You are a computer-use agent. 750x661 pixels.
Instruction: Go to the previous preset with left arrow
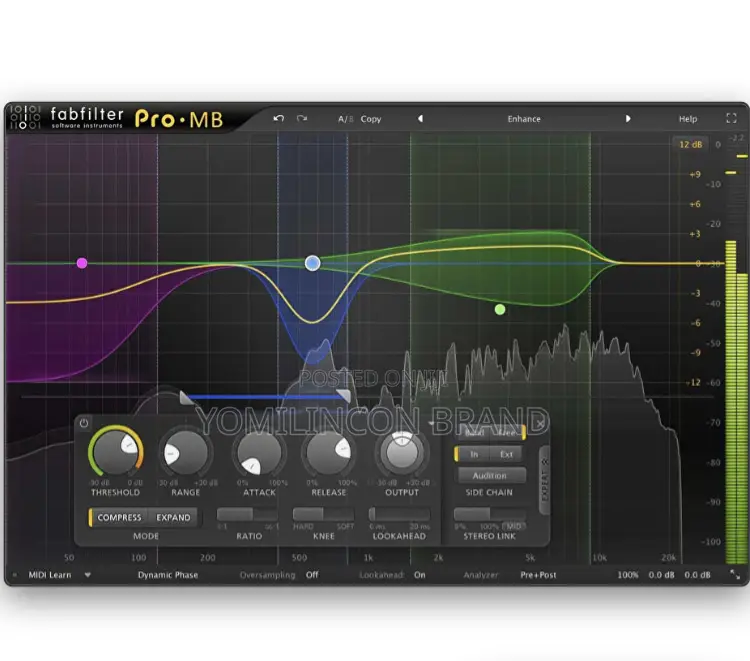420,119
